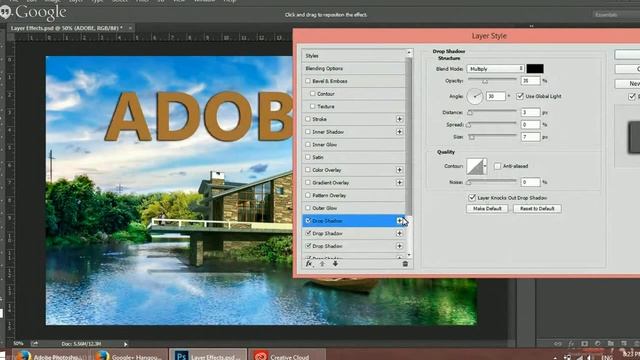
Task: Open the Essentials workspace dropdown
Action: 616,15
